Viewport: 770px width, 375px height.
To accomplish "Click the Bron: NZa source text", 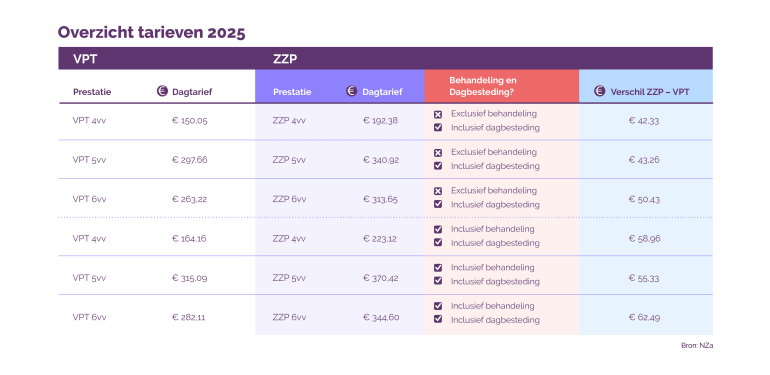I will [x=697, y=346].
